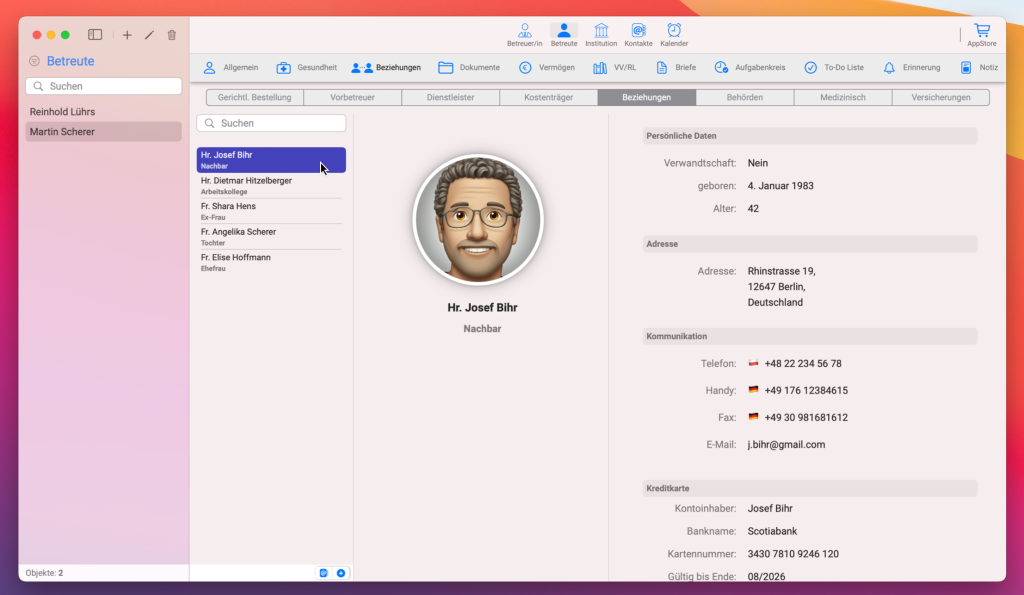
Task: Click the Persönliche Daten section header
Action: (810, 136)
